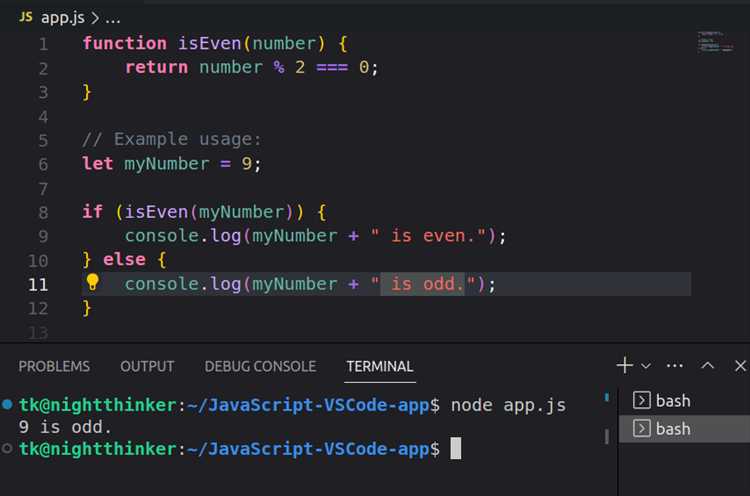Maximize the panel with the up chevron
The height and width of the screenshot is (496, 750).
tap(707, 366)
